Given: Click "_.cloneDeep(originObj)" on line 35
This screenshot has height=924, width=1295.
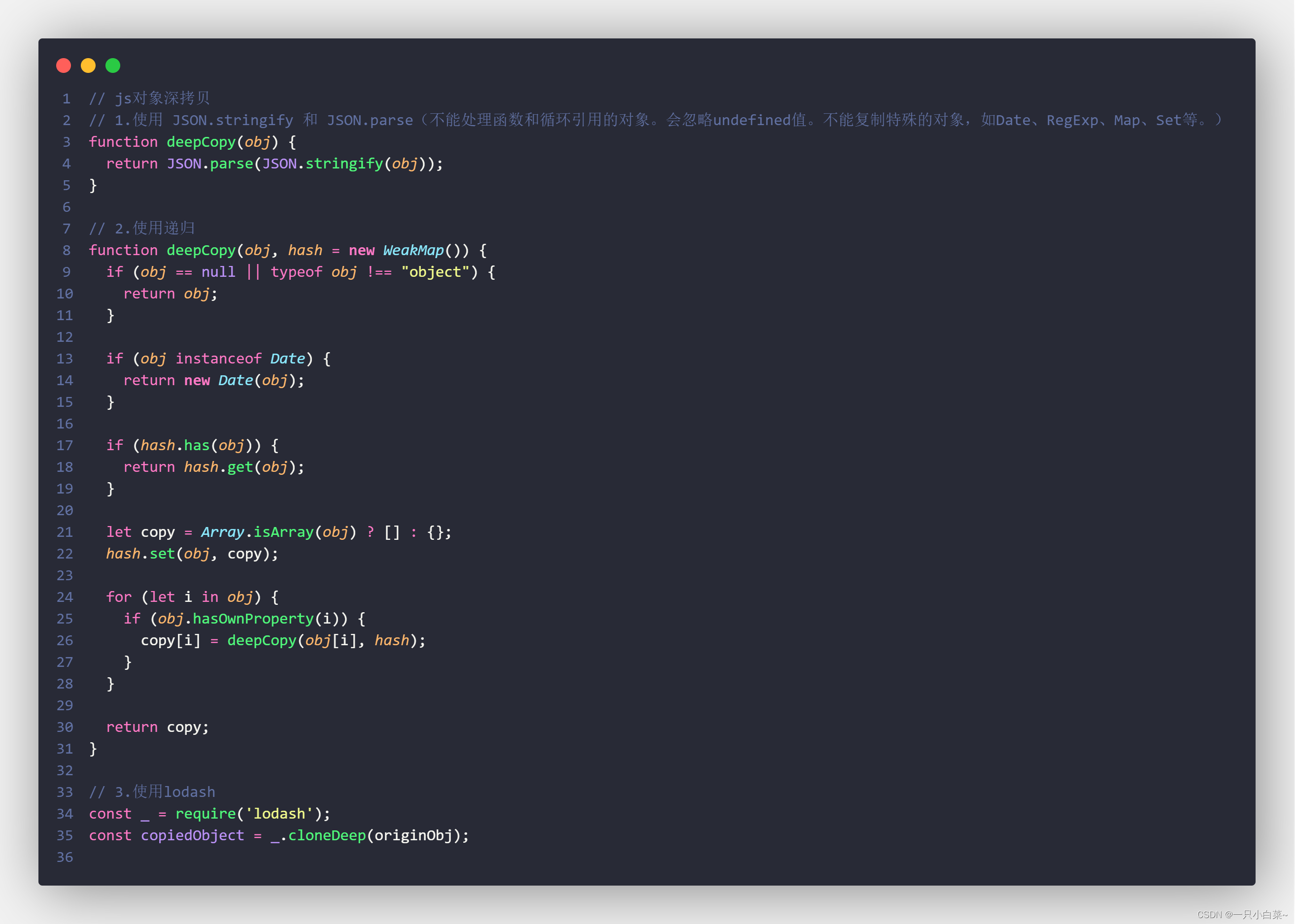Looking at the screenshot, I should tap(366, 835).
